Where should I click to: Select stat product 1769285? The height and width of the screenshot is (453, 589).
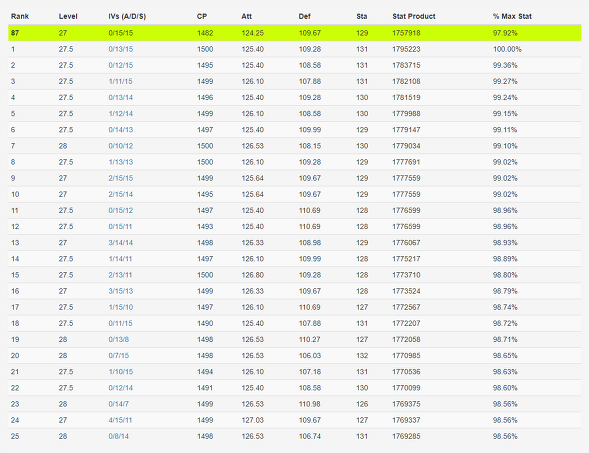406,437
